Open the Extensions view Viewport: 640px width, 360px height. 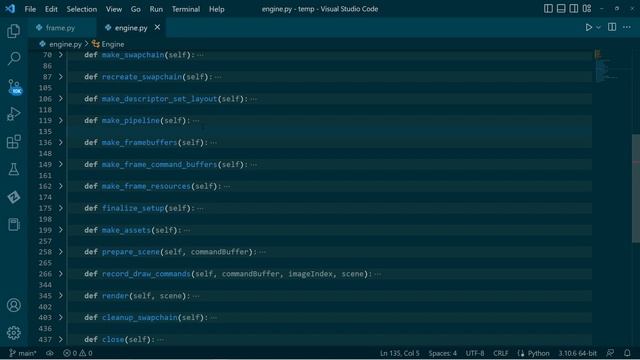coord(13,142)
